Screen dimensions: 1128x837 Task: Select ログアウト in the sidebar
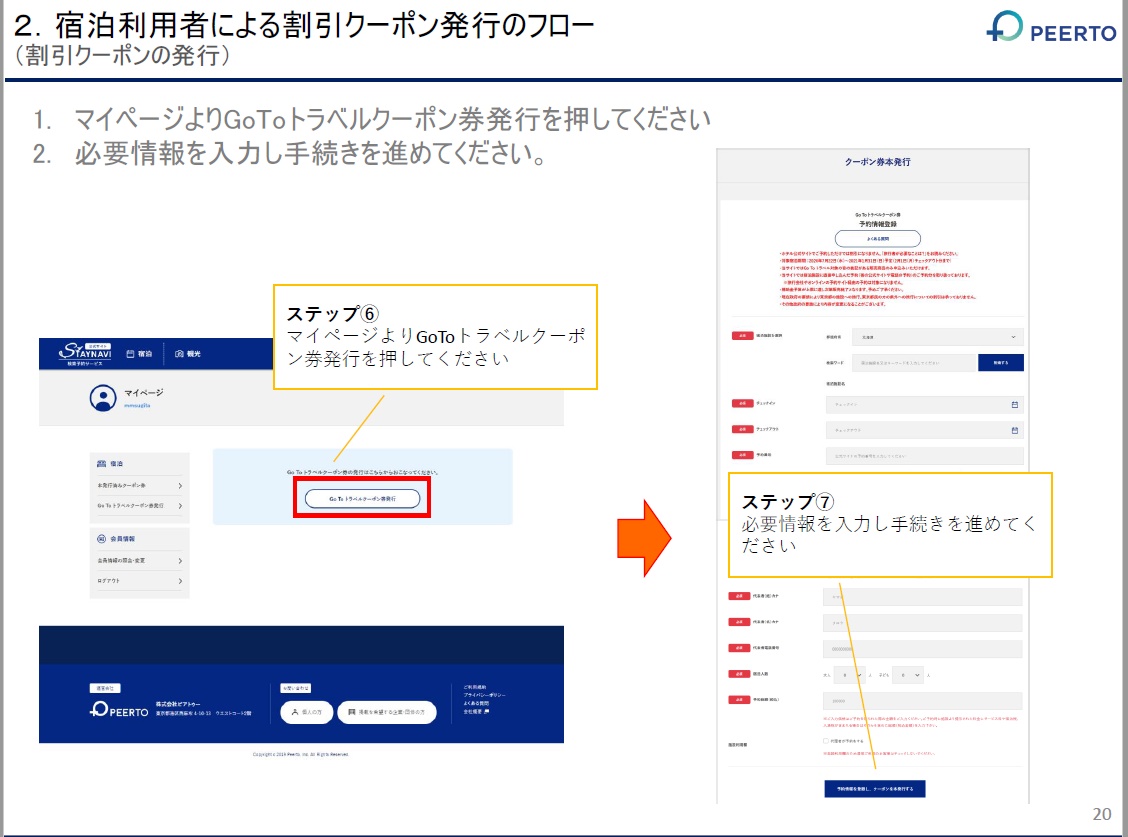coord(140,581)
